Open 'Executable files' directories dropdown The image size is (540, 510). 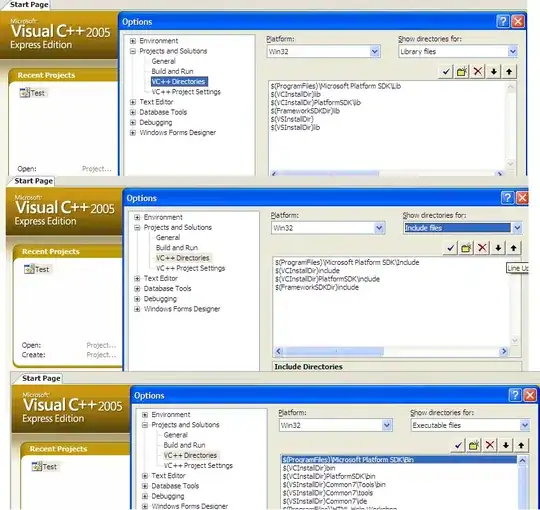point(525,425)
